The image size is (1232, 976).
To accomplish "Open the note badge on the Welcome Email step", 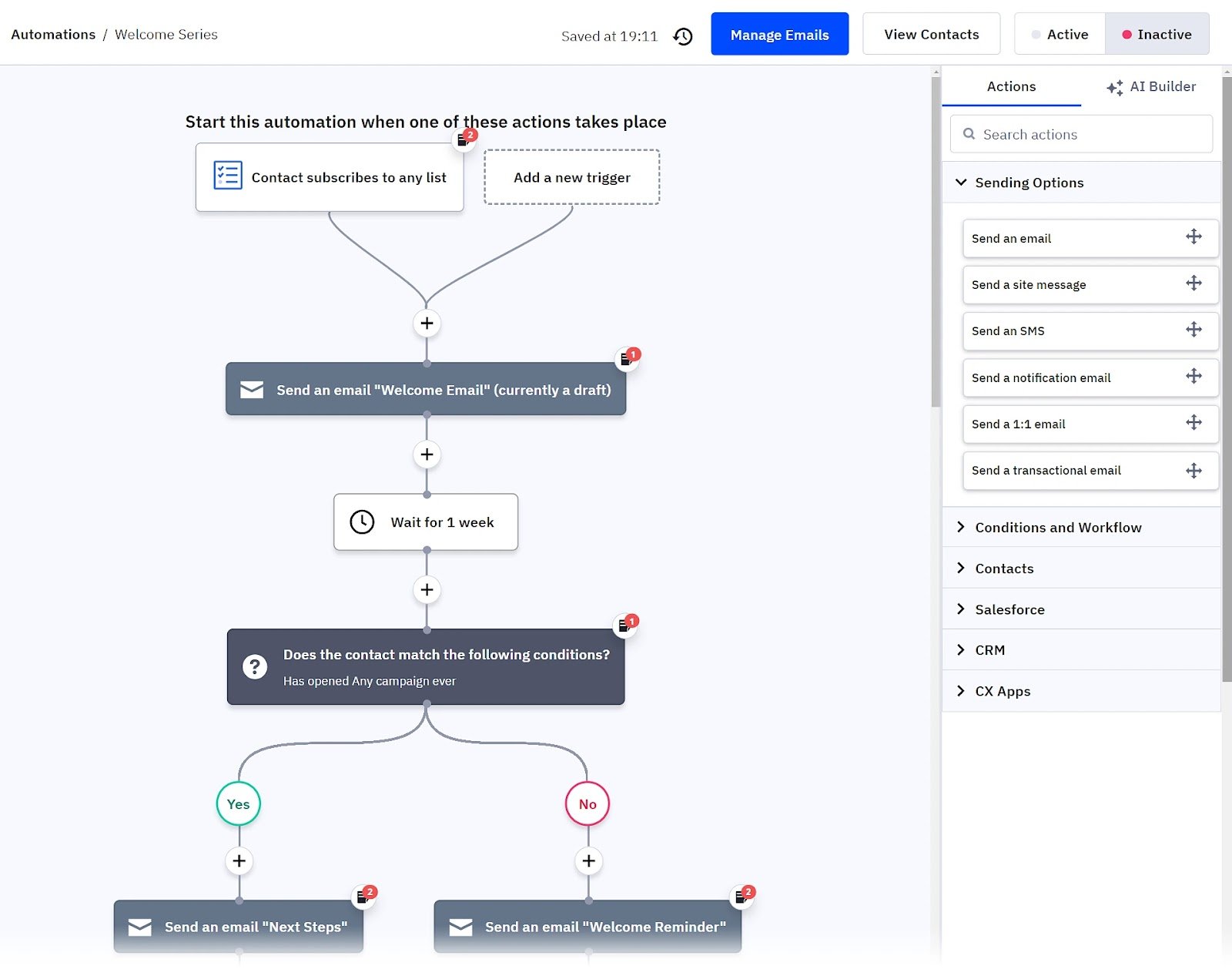I will 626,359.
